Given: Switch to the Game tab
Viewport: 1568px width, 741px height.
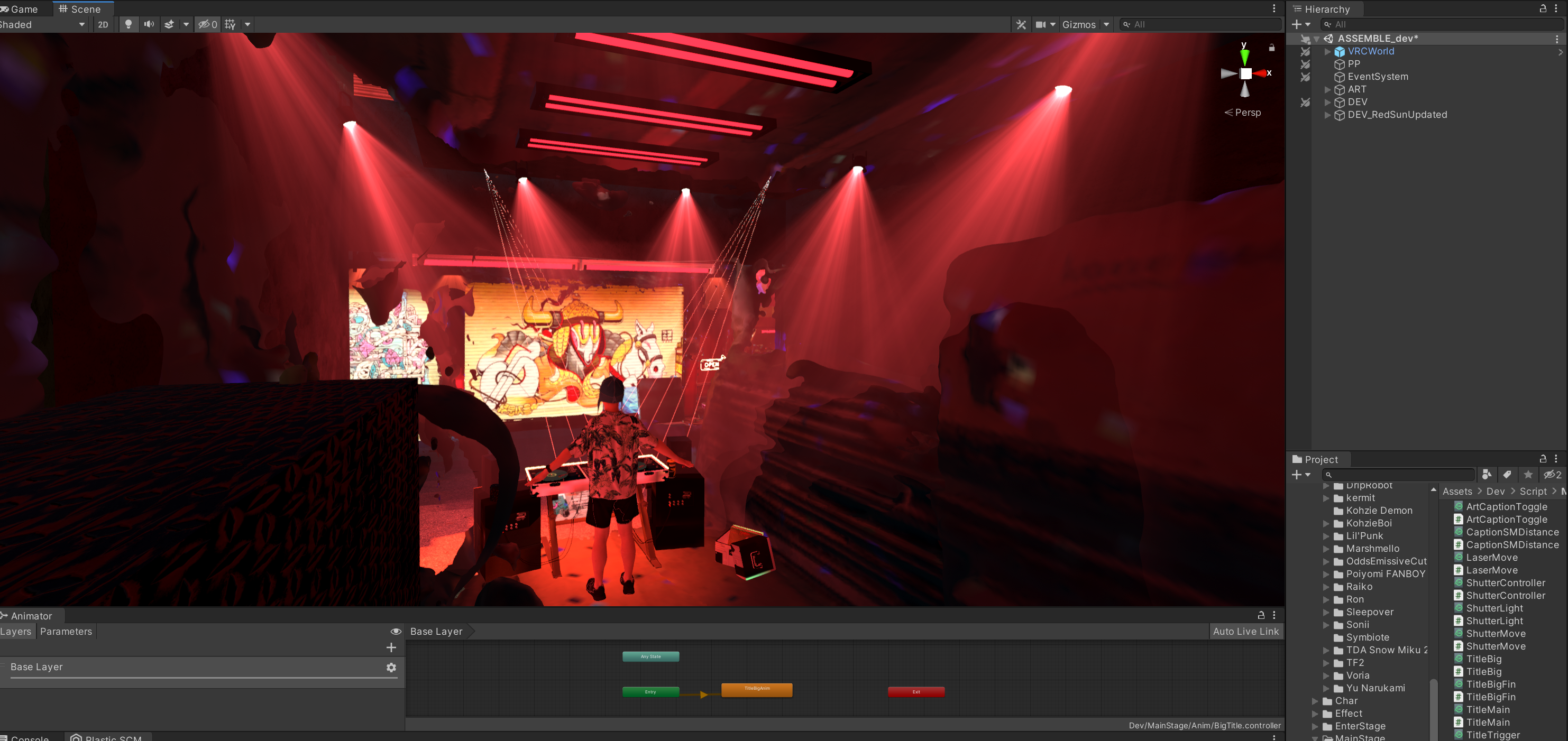Looking at the screenshot, I should pyautogui.click(x=20, y=9).
